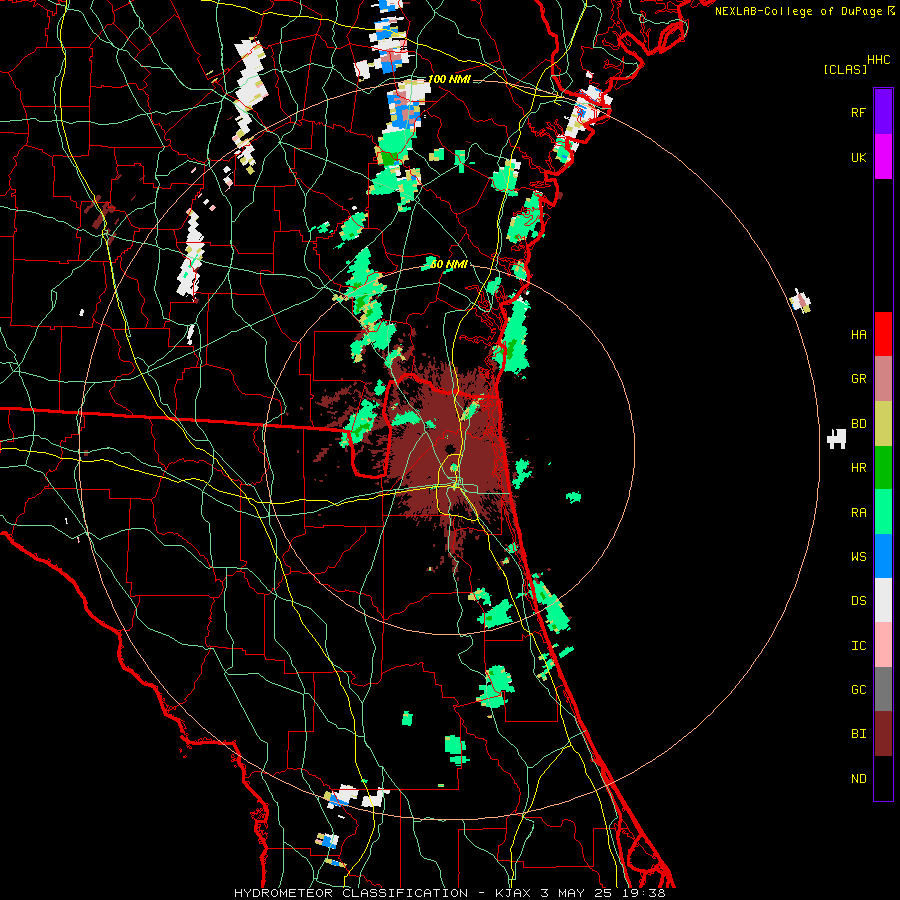Click the RF purple legend swatch
The image size is (900, 900).
(883, 112)
